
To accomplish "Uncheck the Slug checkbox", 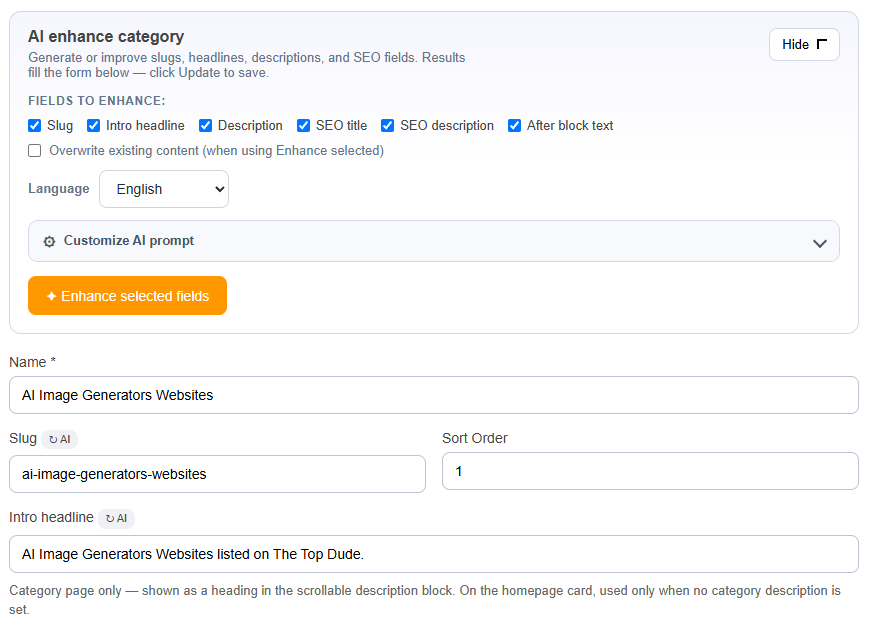I will (34, 126).
